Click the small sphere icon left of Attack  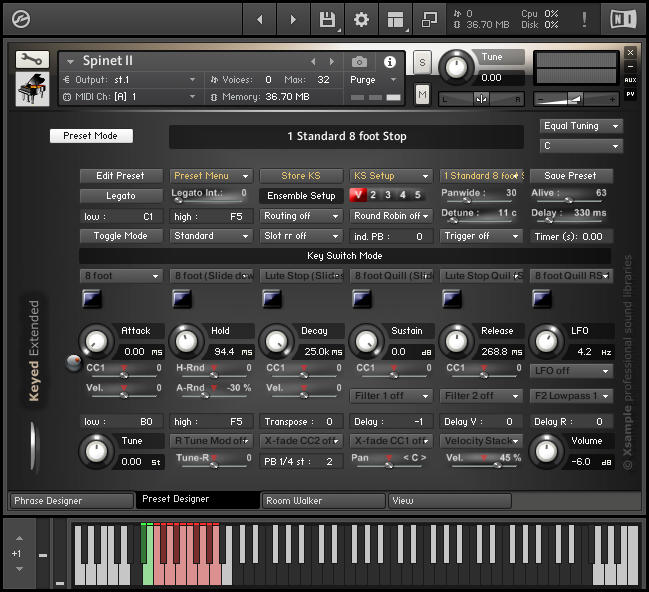(74, 363)
